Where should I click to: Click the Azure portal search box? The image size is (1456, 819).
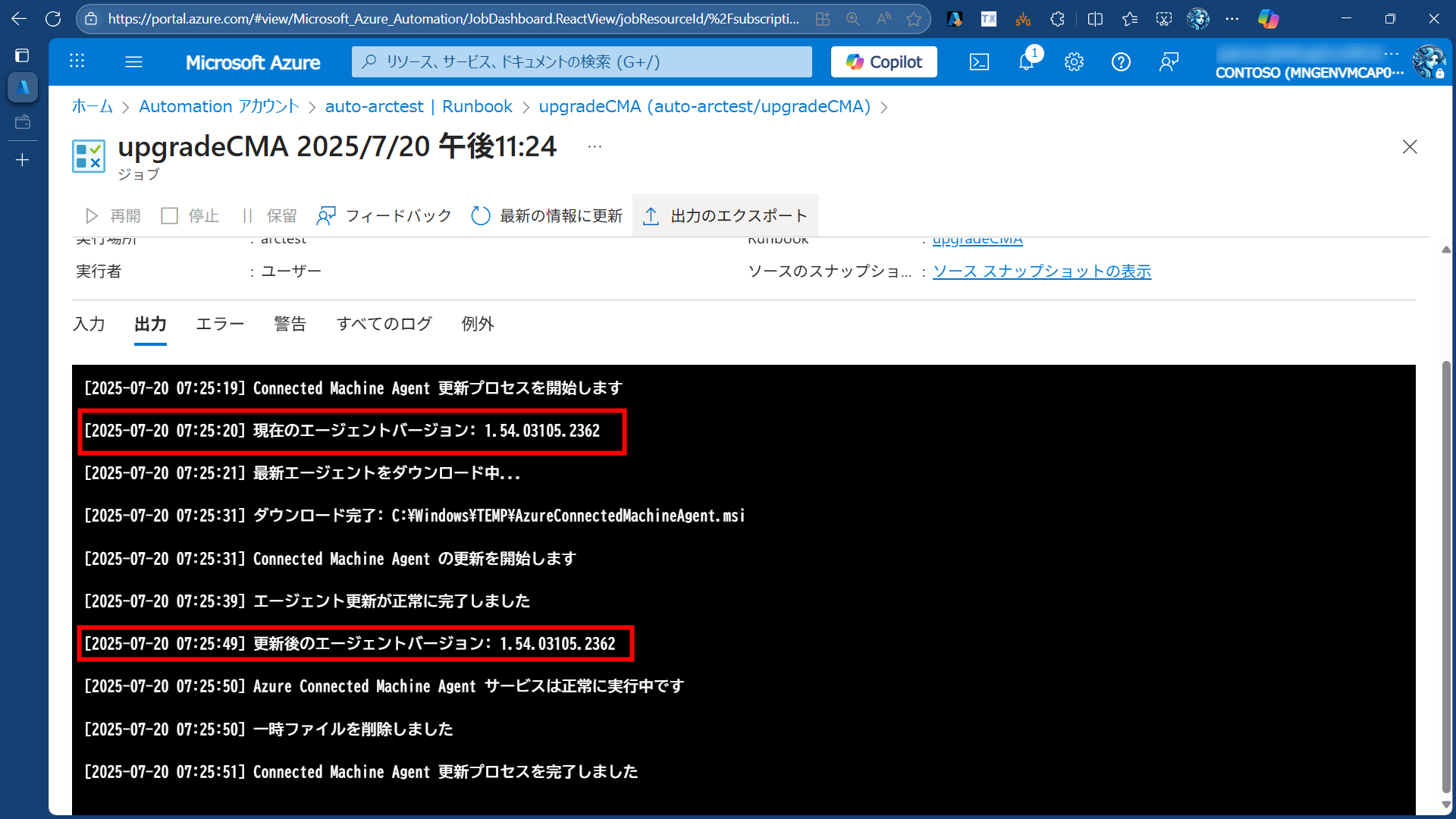coord(582,62)
